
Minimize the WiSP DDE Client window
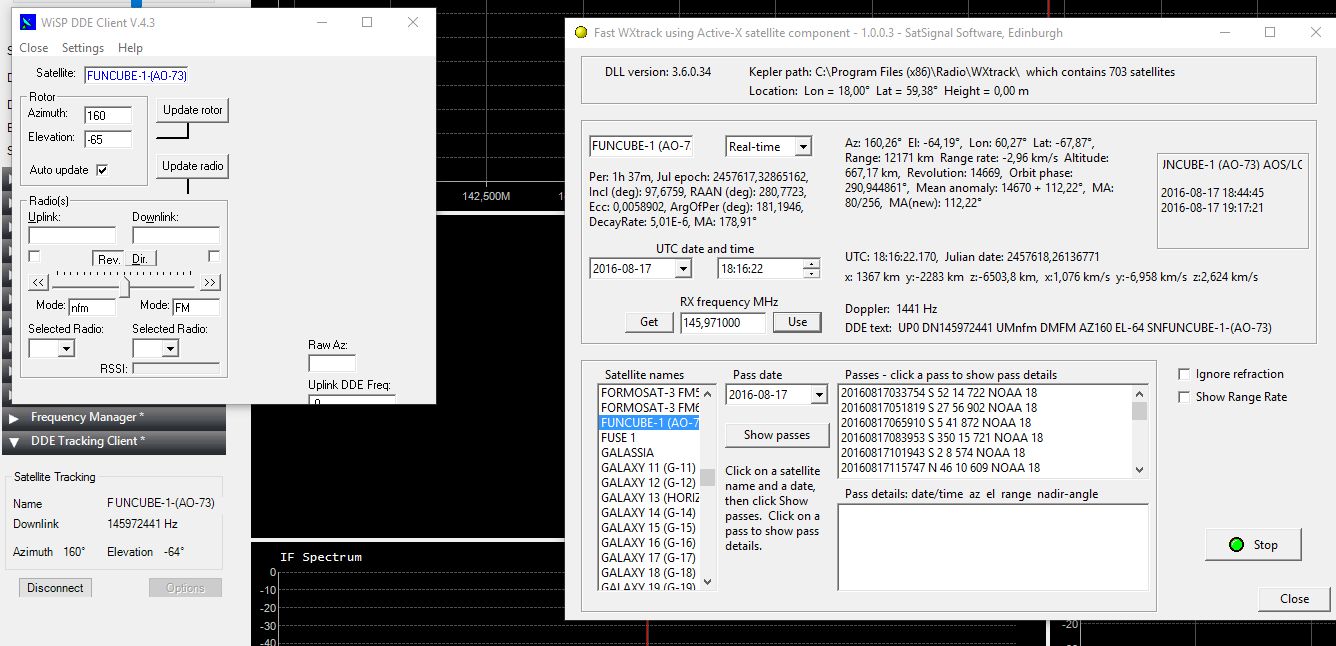(320, 22)
